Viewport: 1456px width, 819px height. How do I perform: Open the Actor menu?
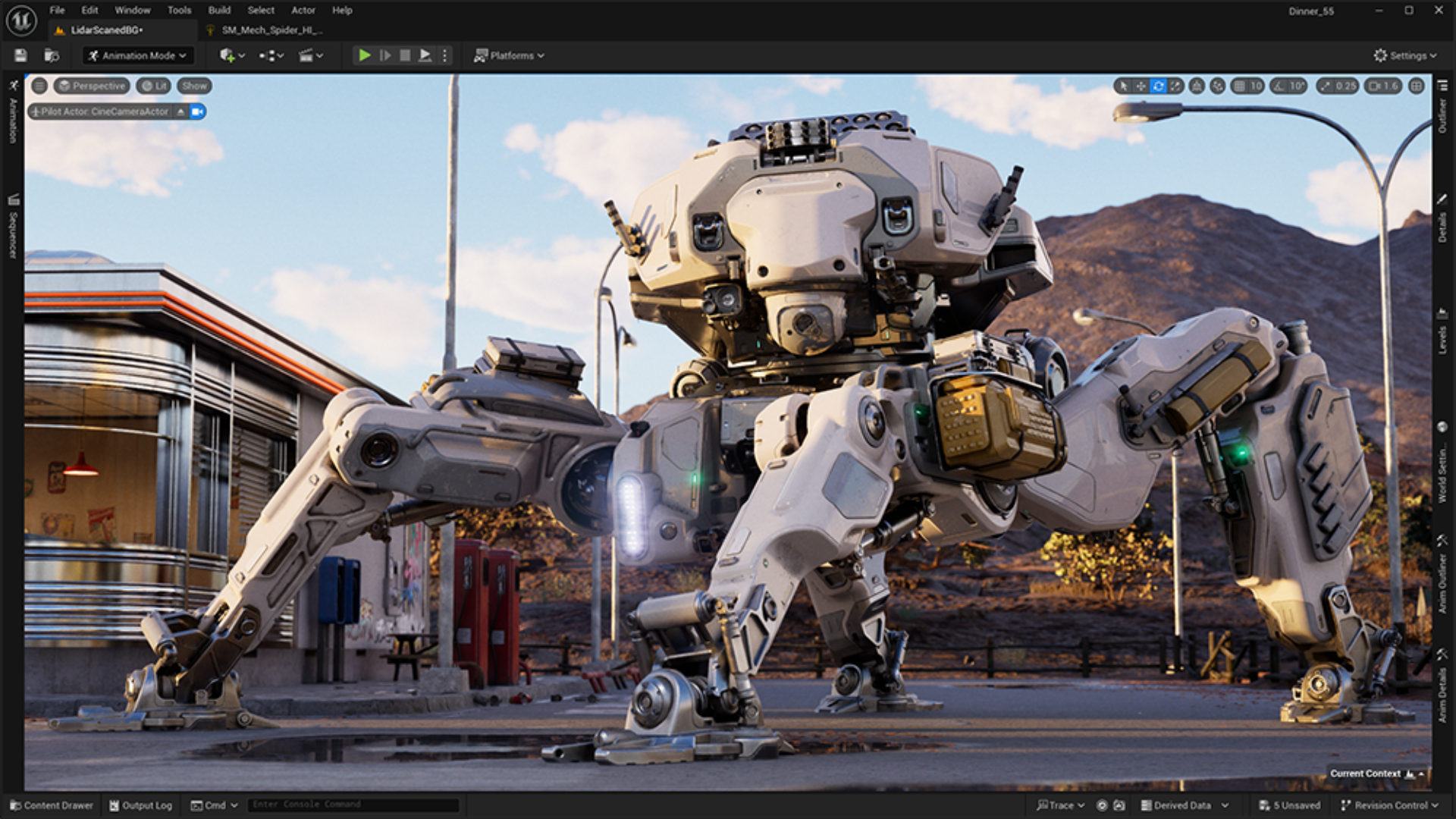(303, 10)
